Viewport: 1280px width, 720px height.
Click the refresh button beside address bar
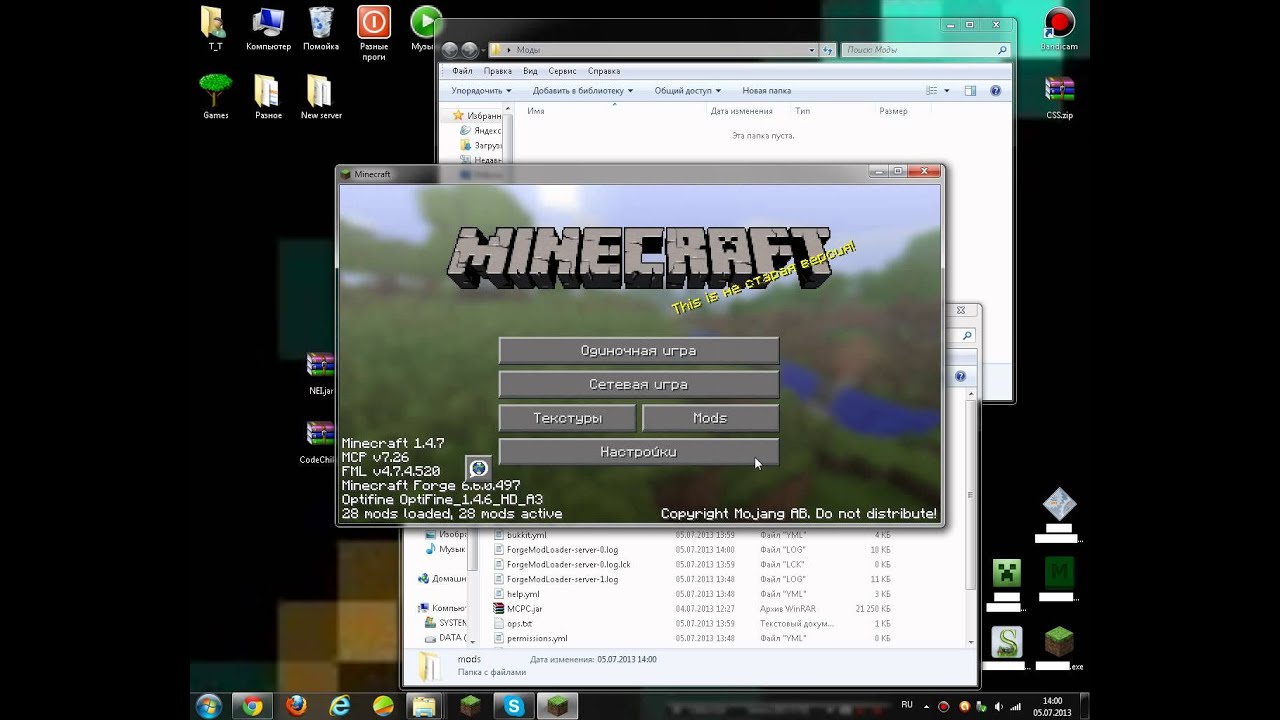[x=828, y=49]
